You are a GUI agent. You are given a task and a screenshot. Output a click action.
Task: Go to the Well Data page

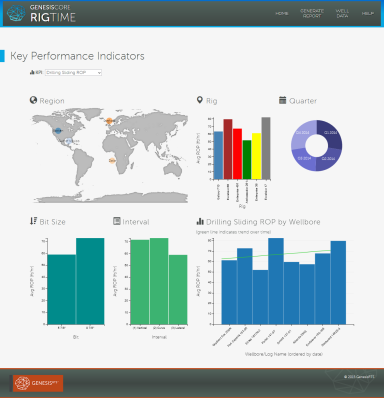[342, 13]
